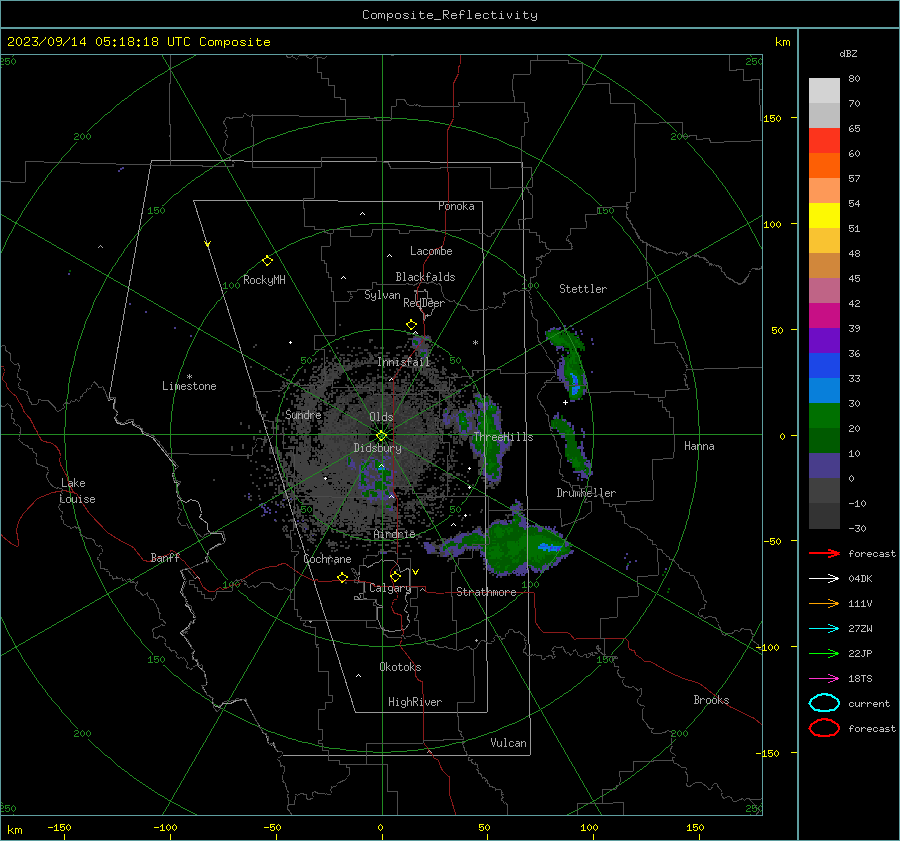This screenshot has height=841, width=900.
Task: Click the Strathmore city label
Action: pos(486,592)
